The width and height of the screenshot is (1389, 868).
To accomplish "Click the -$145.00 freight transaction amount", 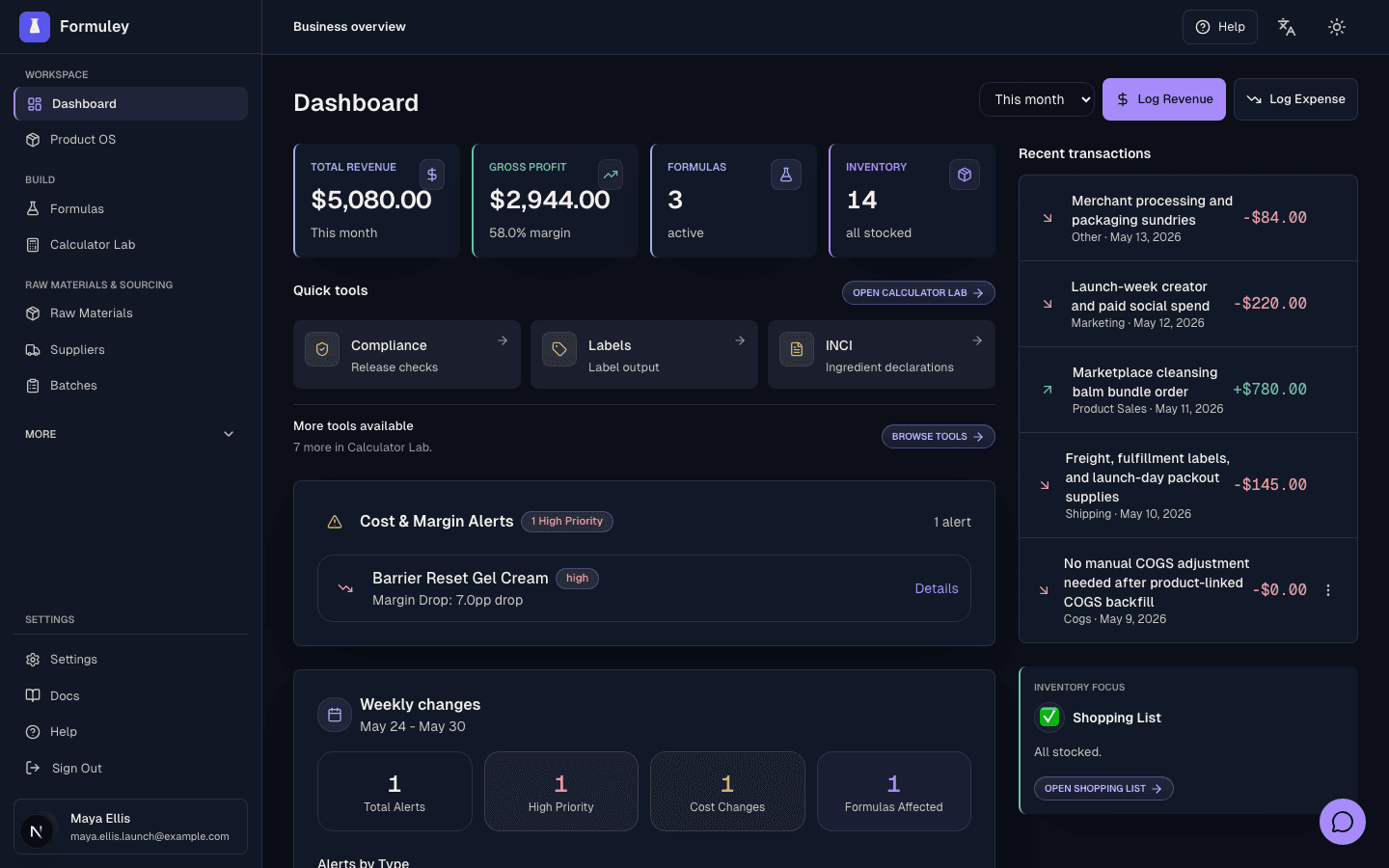I will [x=1270, y=485].
